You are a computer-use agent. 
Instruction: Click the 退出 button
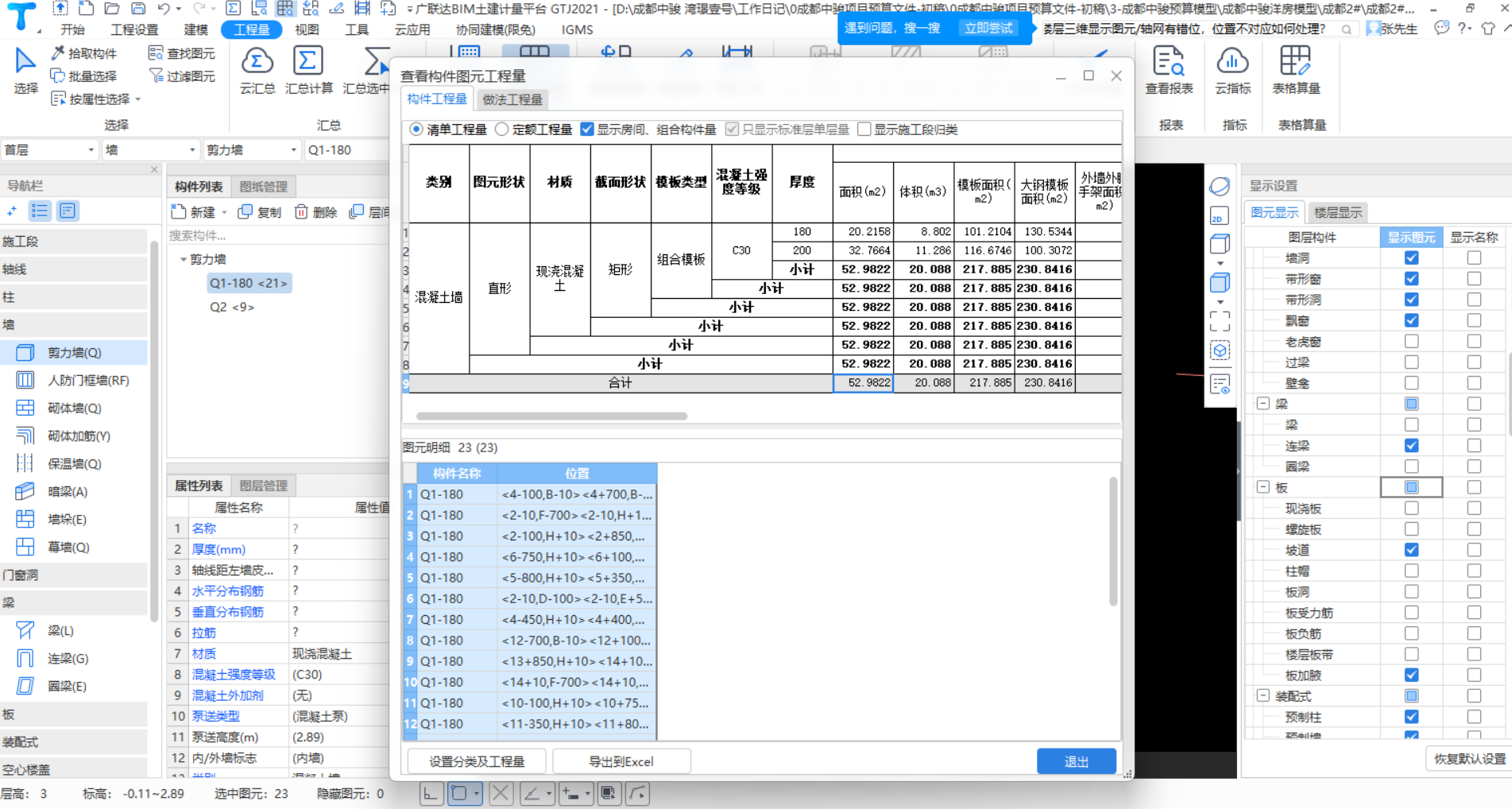pos(1076,761)
